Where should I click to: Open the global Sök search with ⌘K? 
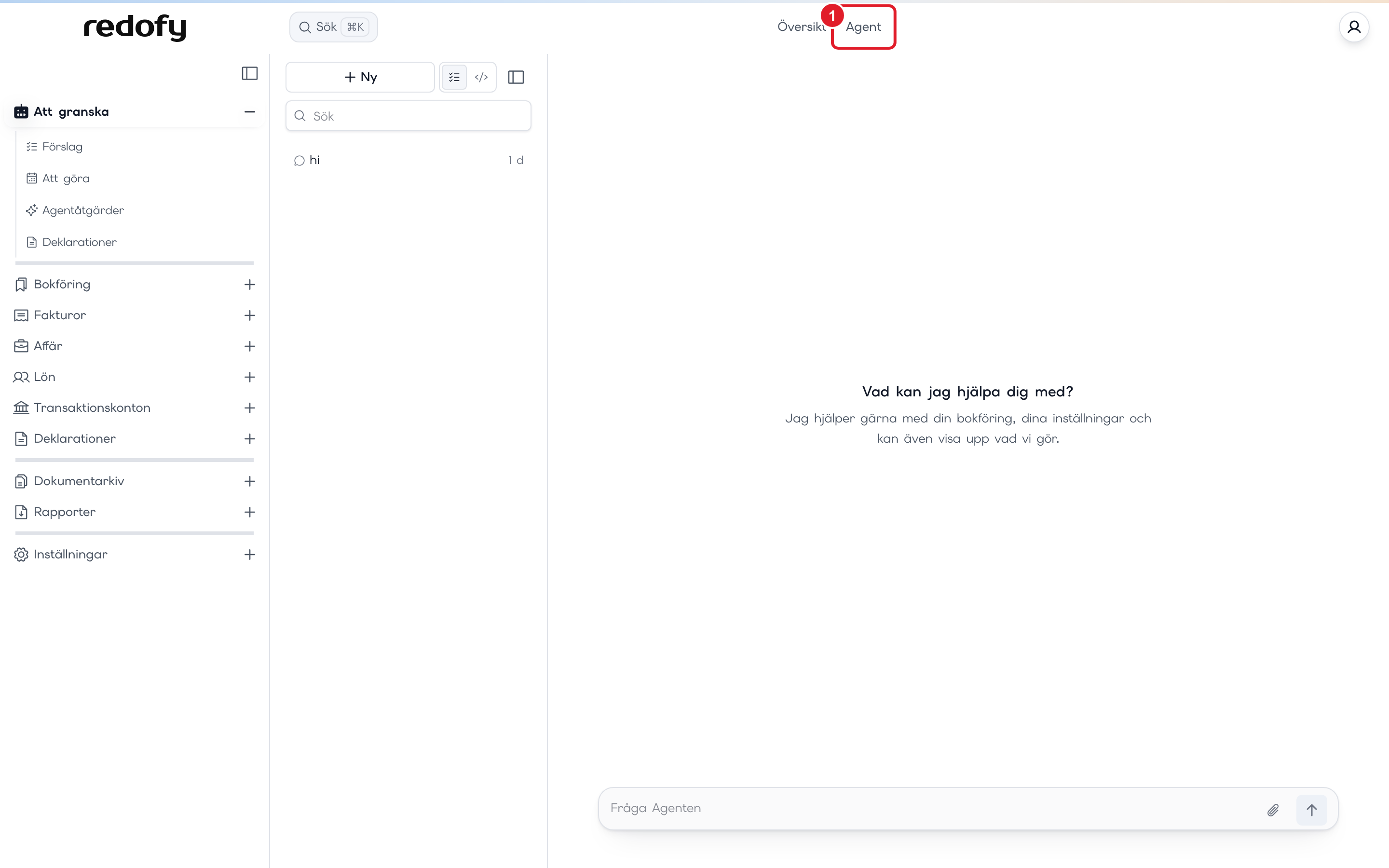point(333,27)
